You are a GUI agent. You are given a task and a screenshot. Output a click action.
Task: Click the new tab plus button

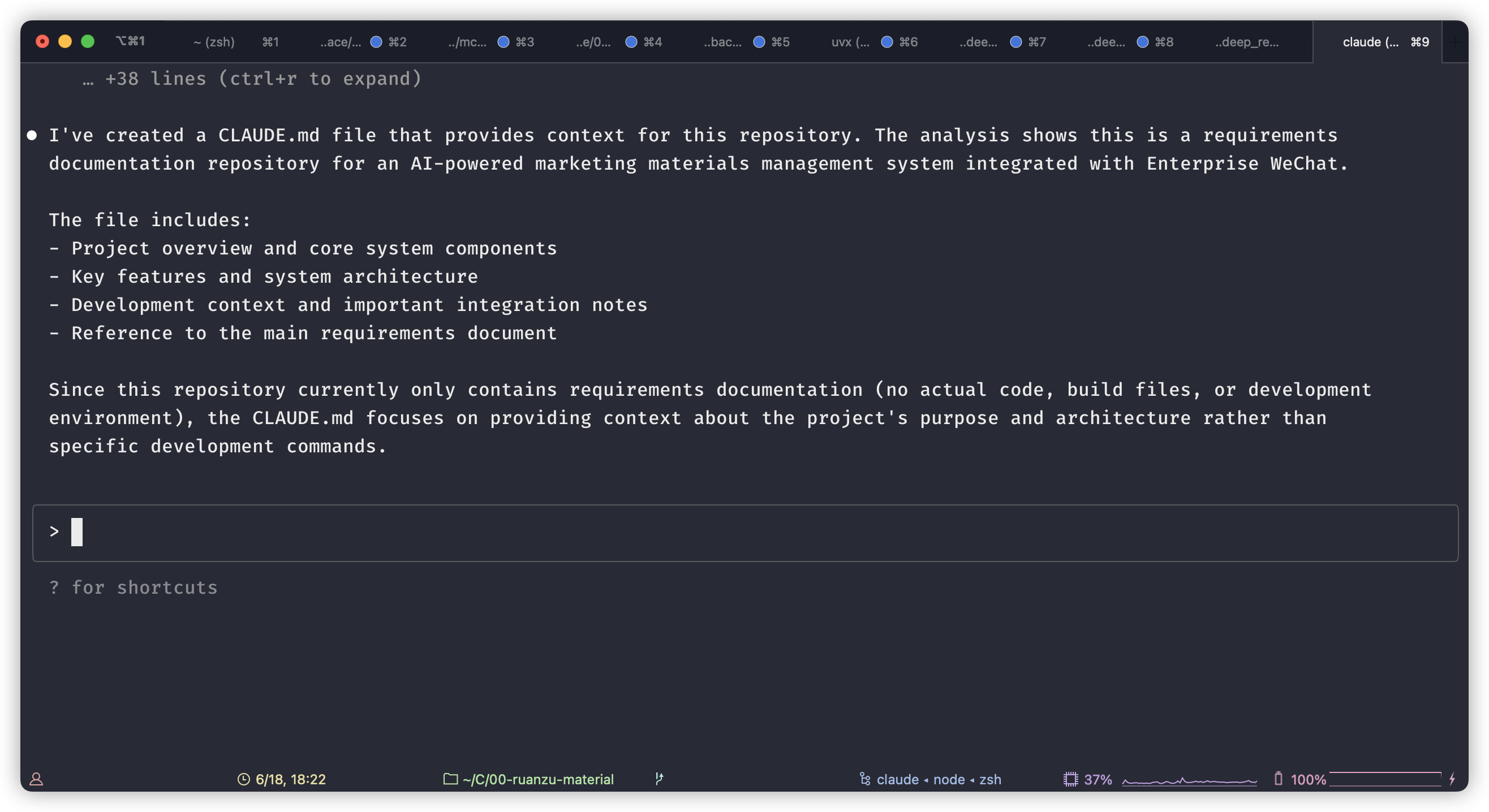tap(1455, 42)
